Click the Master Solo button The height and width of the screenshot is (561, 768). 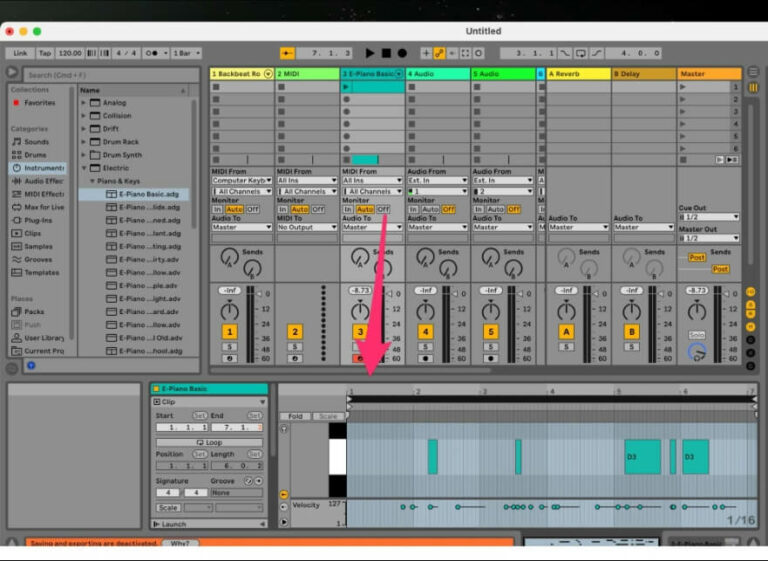(696, 335)
